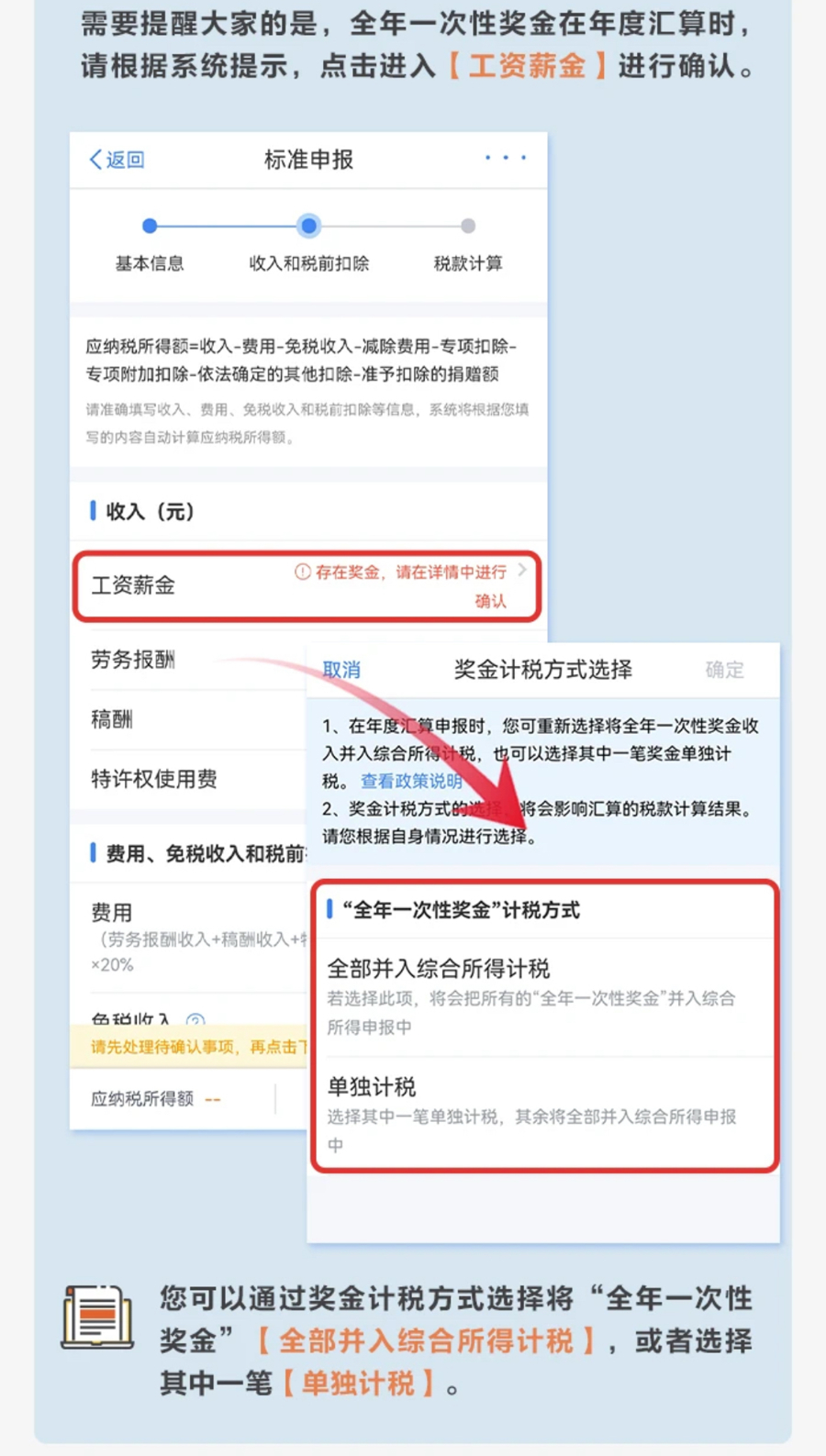Select the 税款计算 step dot
The image size is (826, 1456).
tap(468, 226)
